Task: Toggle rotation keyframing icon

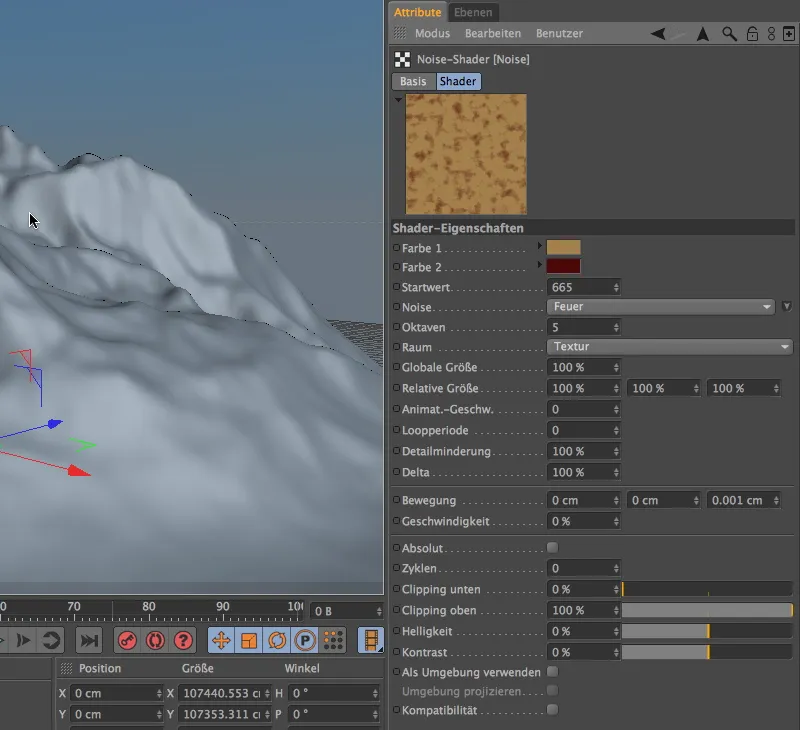Action: click(x=277, y=640)
